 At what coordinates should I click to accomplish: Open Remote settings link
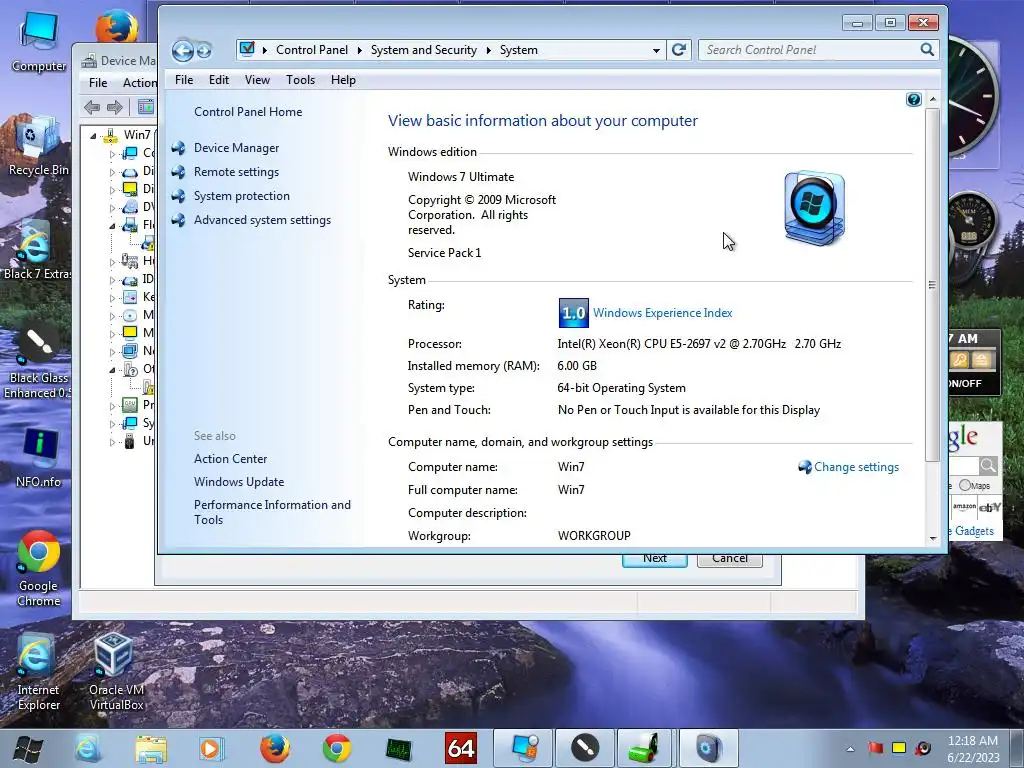click(x=236, y=172)
